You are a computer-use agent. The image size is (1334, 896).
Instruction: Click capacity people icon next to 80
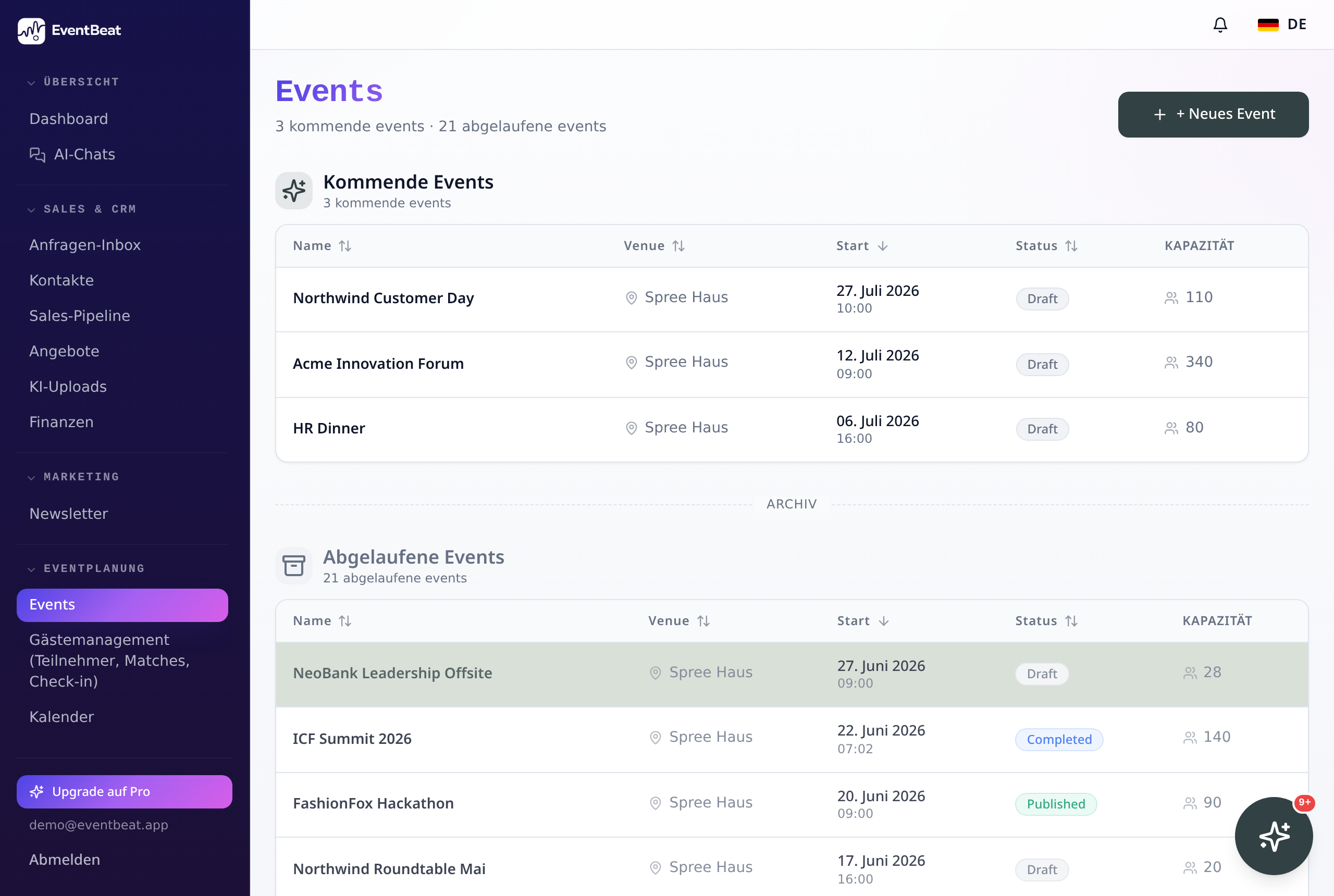1171,428
